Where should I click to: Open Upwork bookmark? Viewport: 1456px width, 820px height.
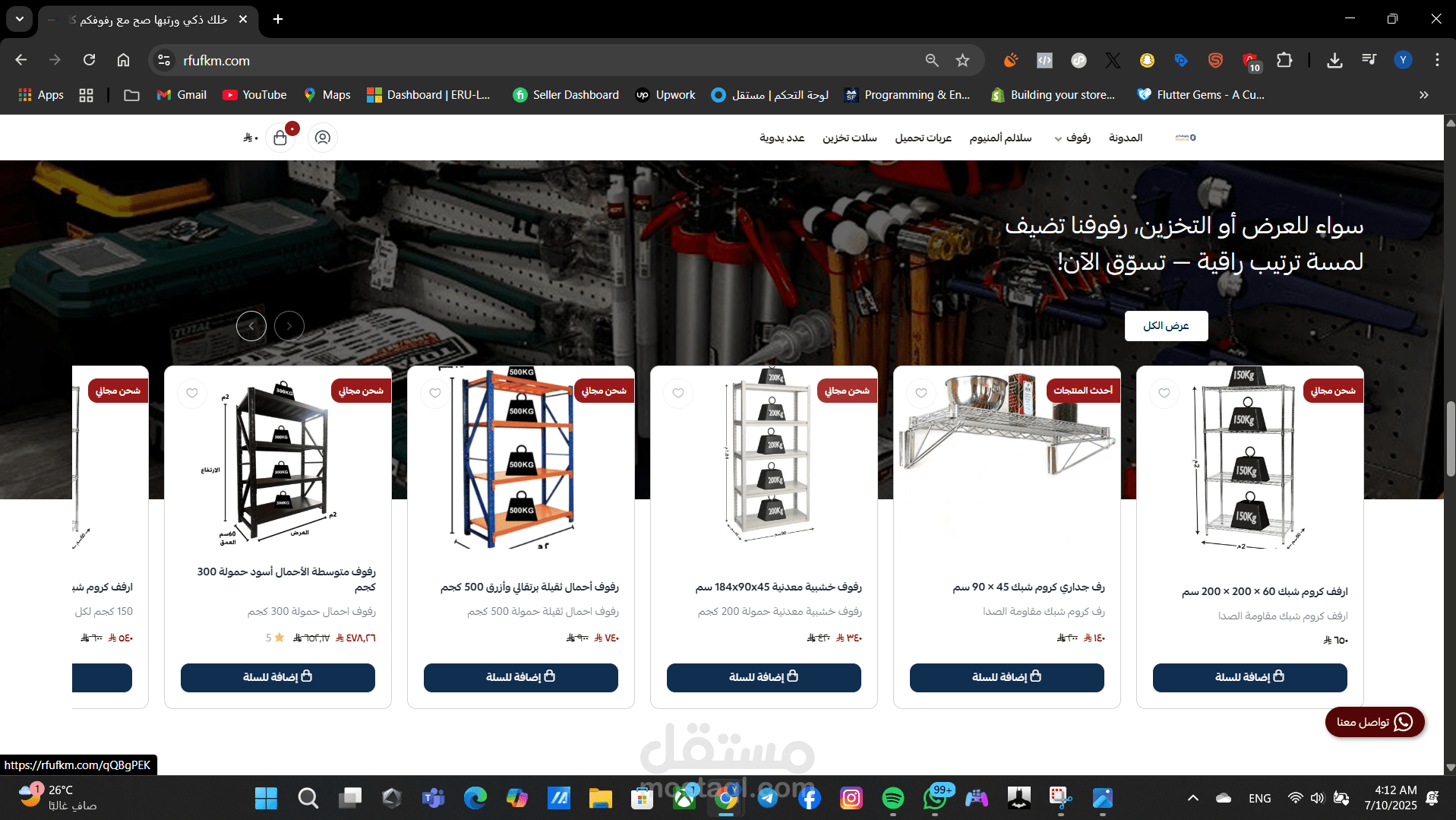pos(665,95)
